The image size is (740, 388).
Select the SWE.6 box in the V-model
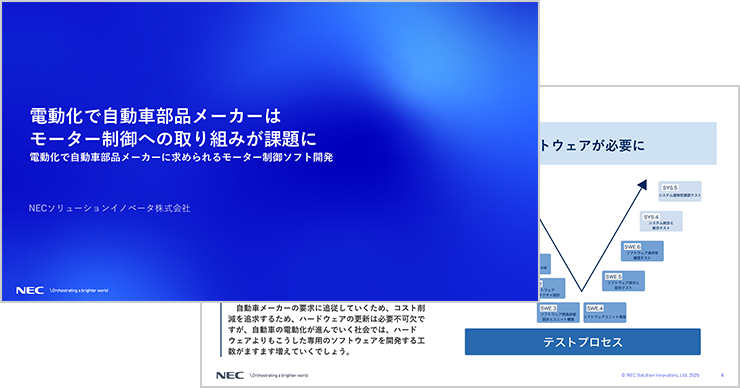[642, 251]
